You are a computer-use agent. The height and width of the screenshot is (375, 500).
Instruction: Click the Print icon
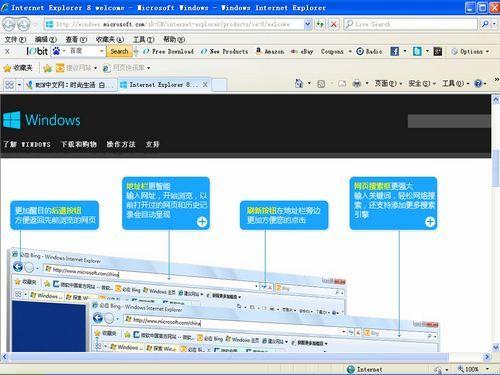click(357, 83)
